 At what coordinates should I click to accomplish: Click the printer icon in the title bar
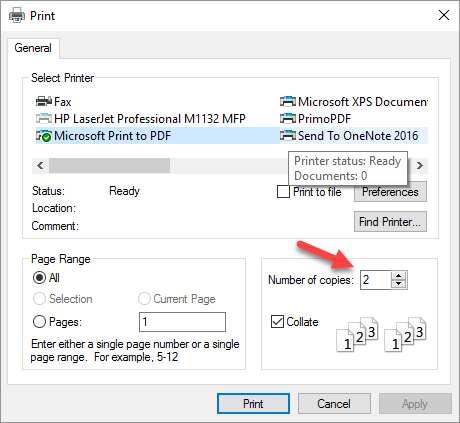(x=17, y=15)
